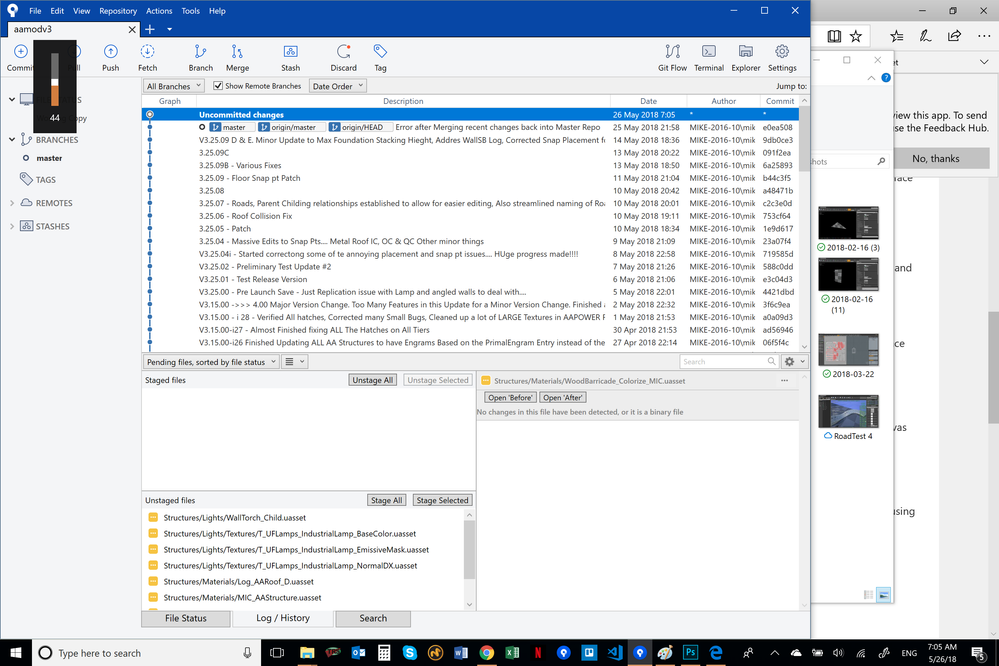Switch to the File Status tab

click(186, 618)
